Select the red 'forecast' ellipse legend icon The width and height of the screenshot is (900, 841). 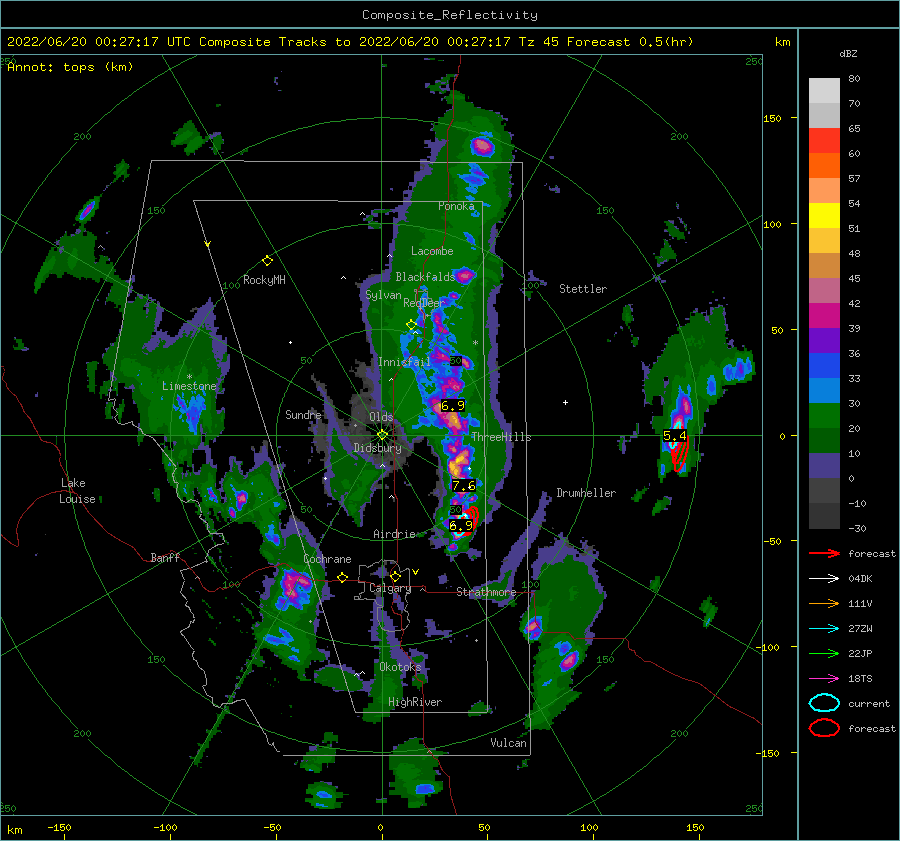point(824,728)
